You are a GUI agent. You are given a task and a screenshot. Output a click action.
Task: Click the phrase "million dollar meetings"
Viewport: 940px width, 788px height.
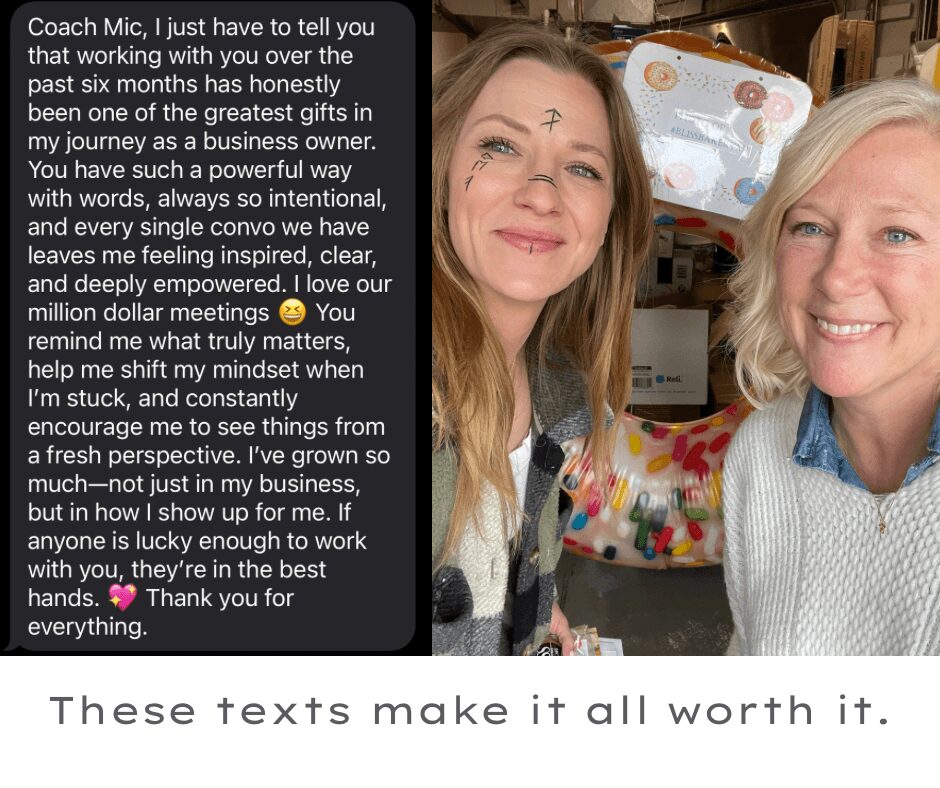point(148,312)
